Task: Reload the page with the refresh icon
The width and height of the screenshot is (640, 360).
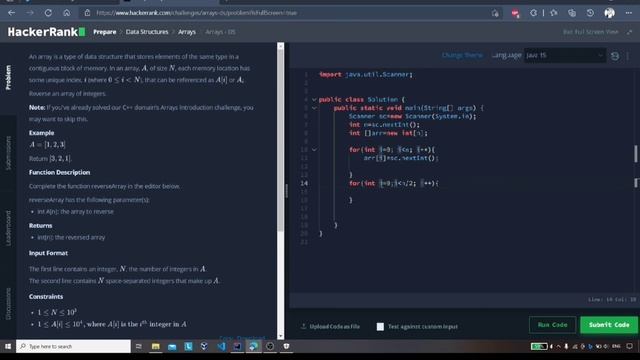Action: pyautogui.click(x=48, y=13)
